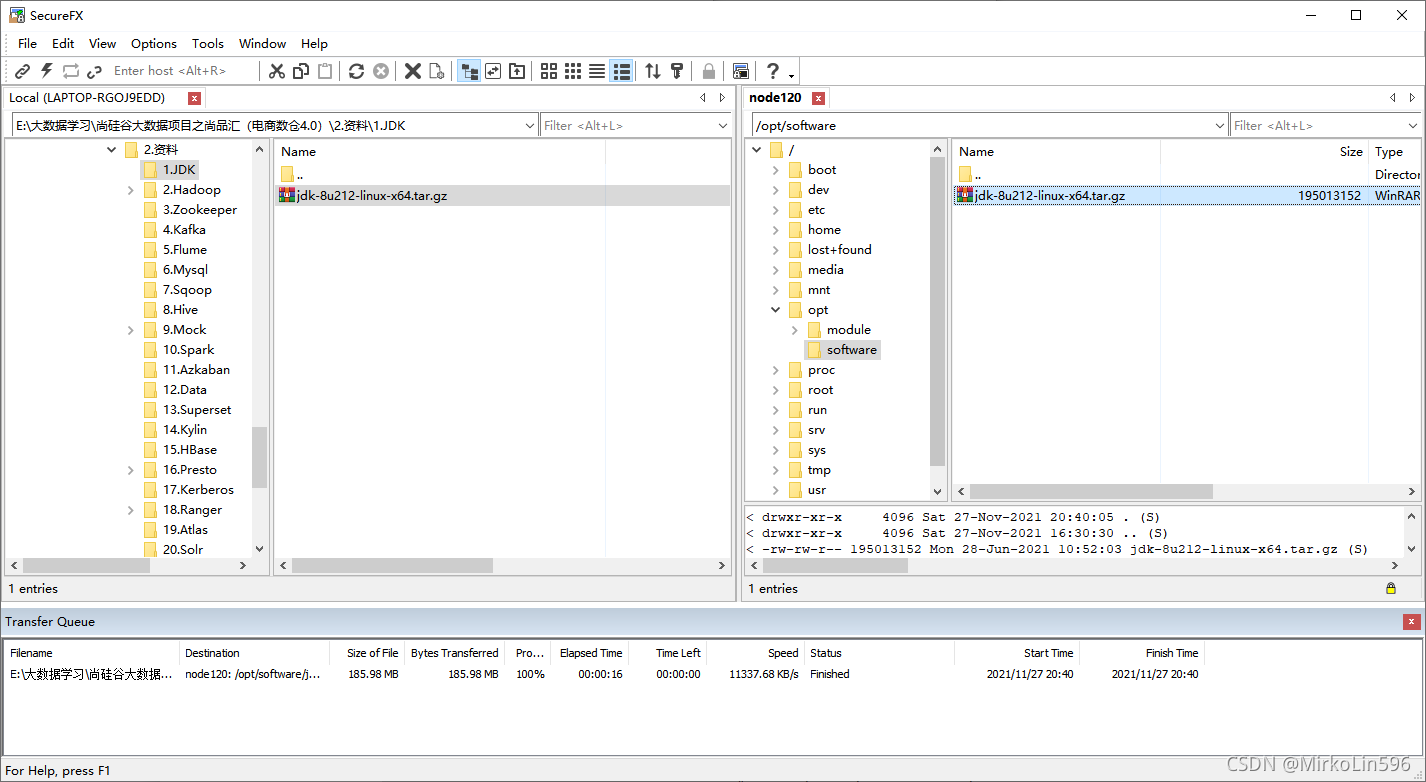Open the local path dropdown
The width and height of the screenshot is (1426, 782).
pos(530,125)
